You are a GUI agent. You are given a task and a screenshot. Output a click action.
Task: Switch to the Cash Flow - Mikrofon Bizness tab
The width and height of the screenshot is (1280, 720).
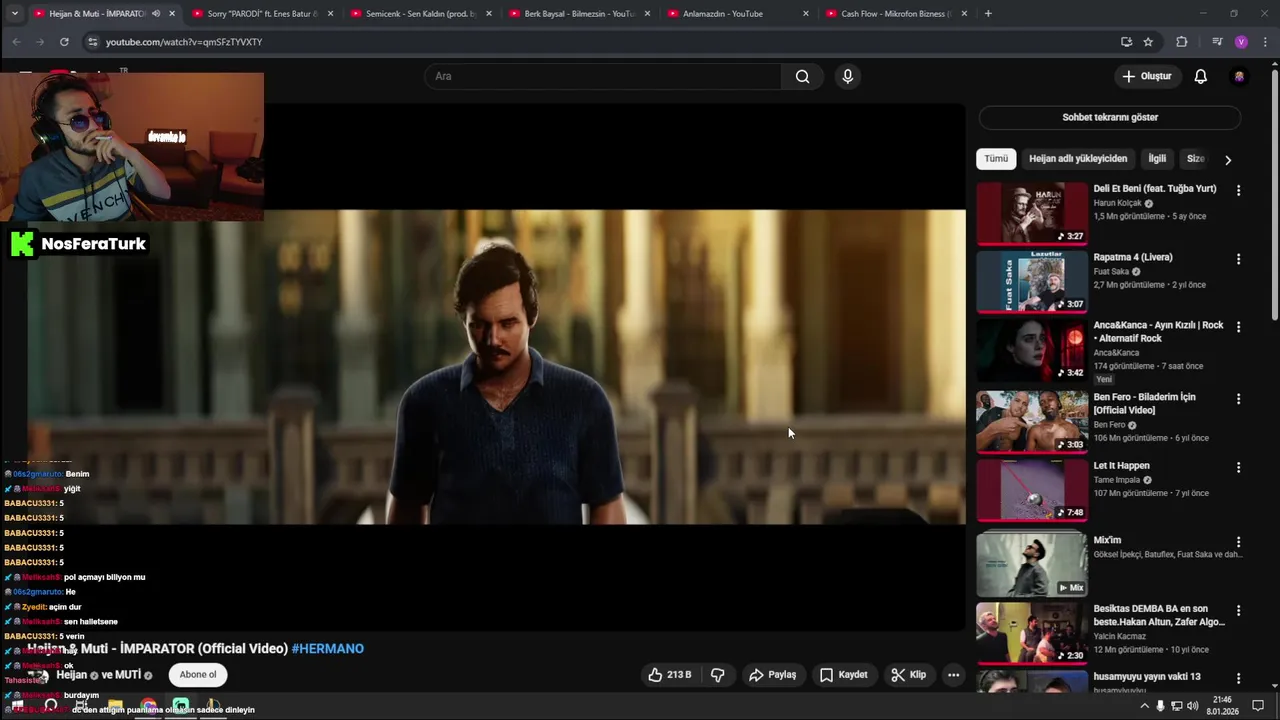tap(896, 14)
